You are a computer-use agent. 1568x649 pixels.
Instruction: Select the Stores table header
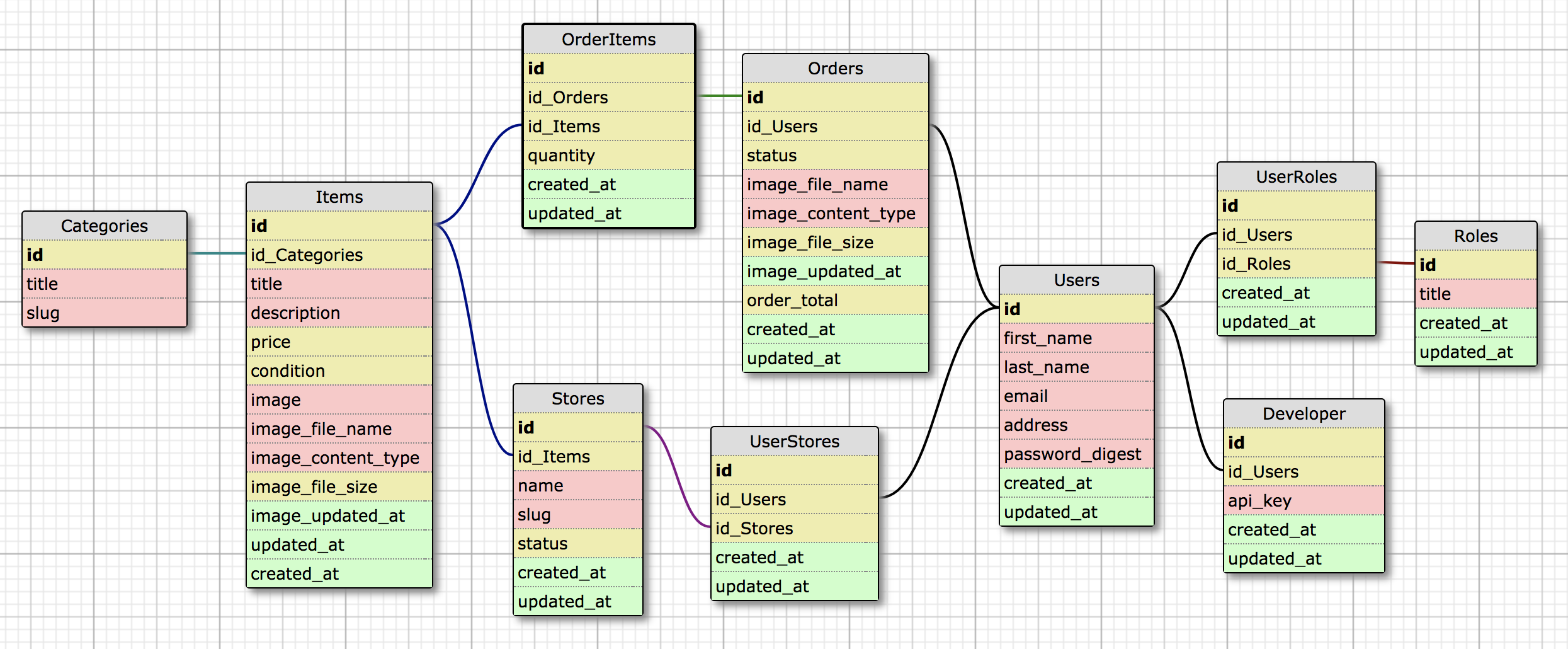(578, 398)
